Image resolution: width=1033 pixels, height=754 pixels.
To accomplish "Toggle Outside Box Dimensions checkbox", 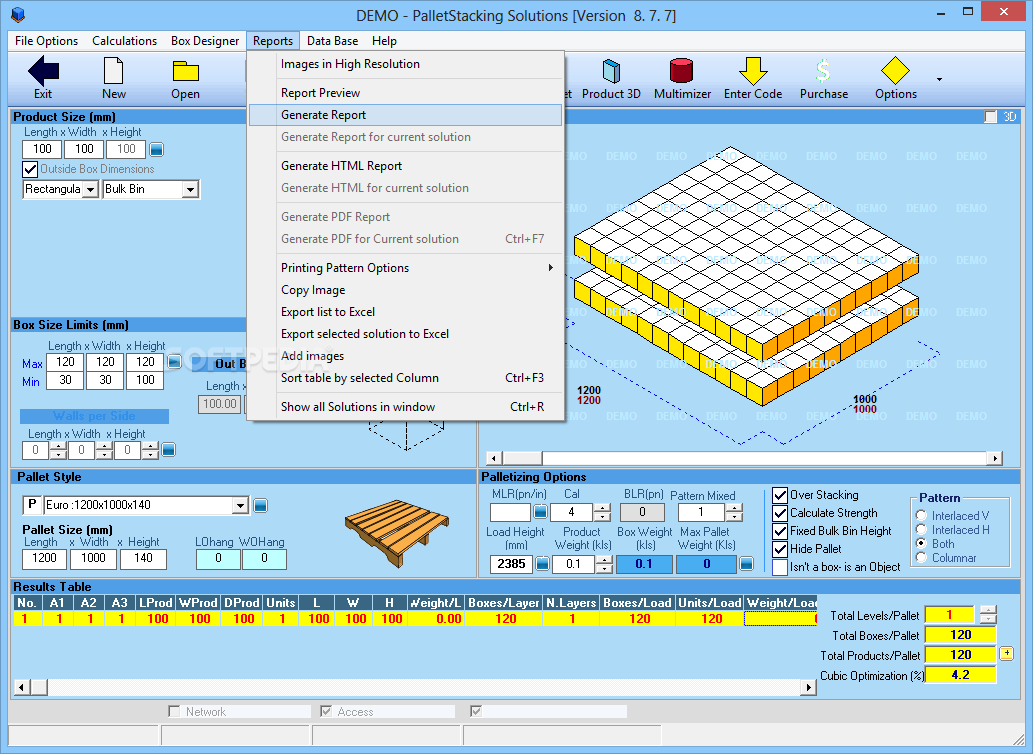I will [x=30, y=169].
